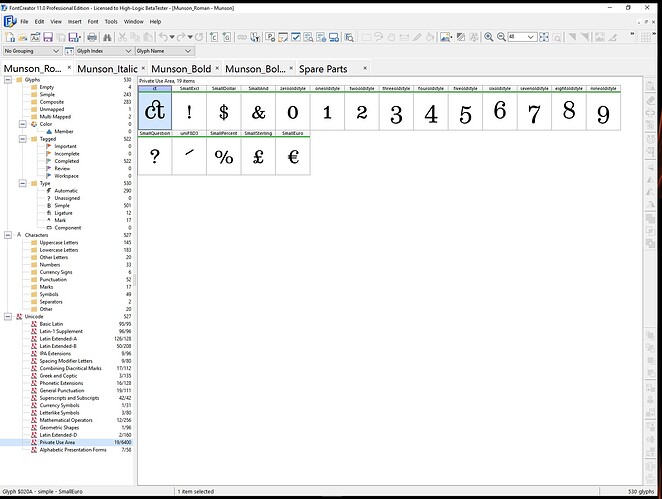Select the Composite glyphs filter
This screenshot has height=499, width=662.
tap(52, 102)
